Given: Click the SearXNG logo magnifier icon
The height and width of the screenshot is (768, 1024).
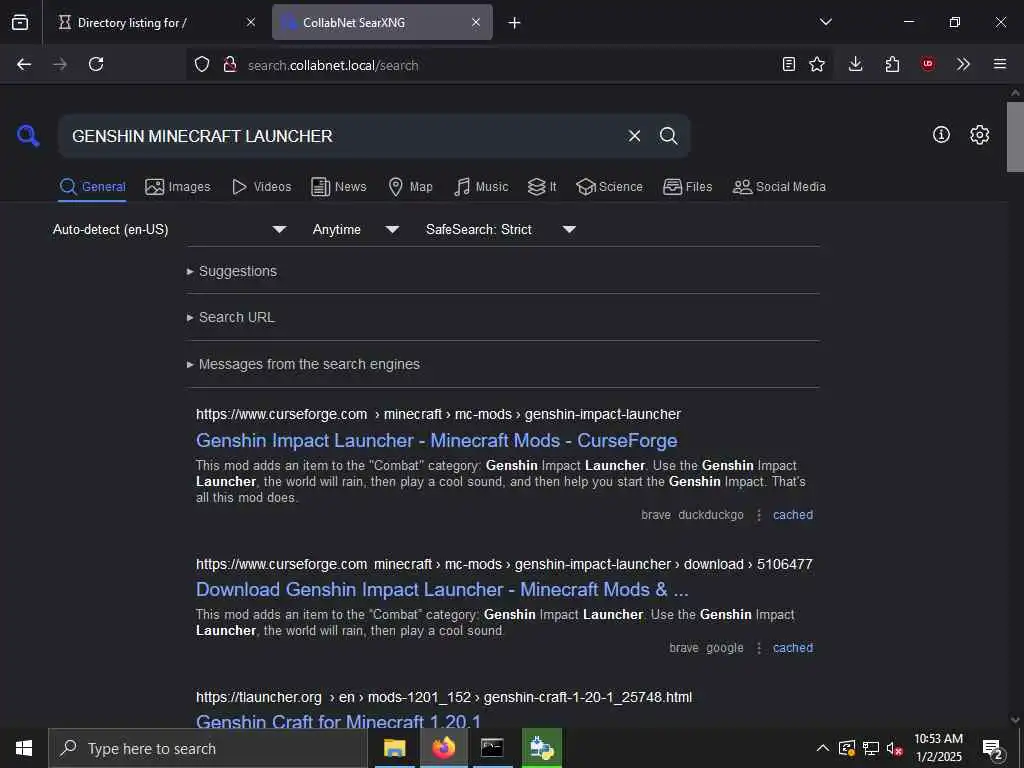Looking at the screenshot, I should 28,136.
